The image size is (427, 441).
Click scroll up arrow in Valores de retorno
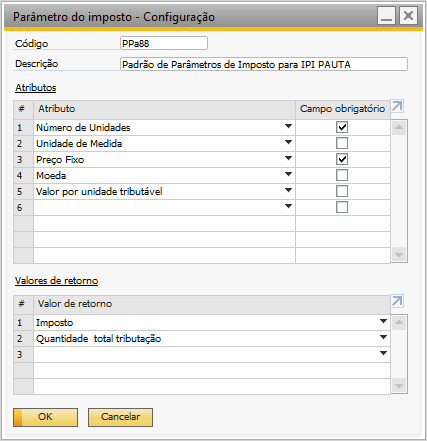399,322
